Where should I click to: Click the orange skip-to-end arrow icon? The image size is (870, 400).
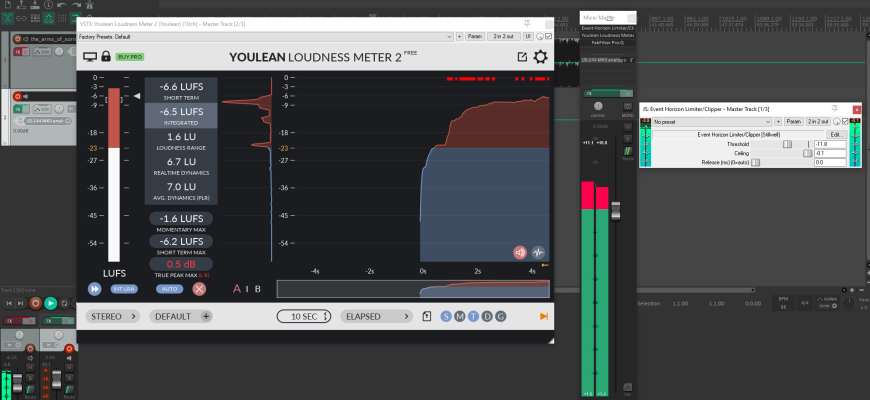point(543,316)
